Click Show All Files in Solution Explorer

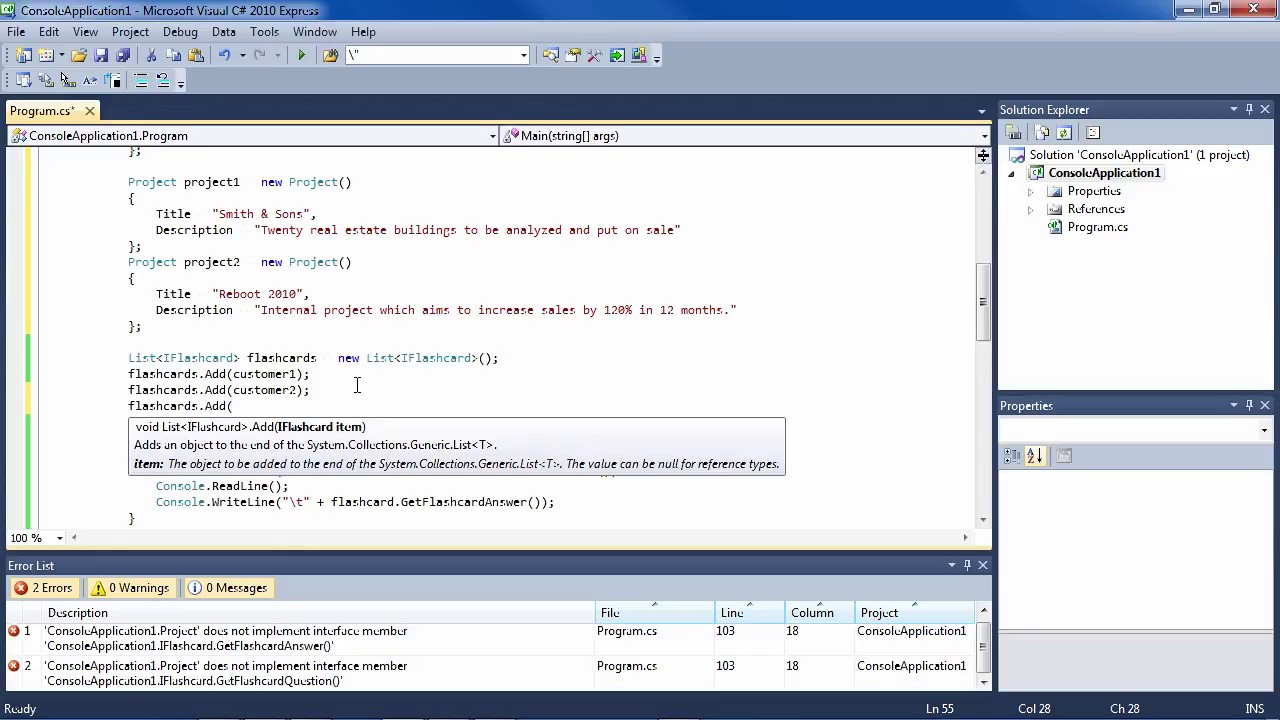[1042, 133]
